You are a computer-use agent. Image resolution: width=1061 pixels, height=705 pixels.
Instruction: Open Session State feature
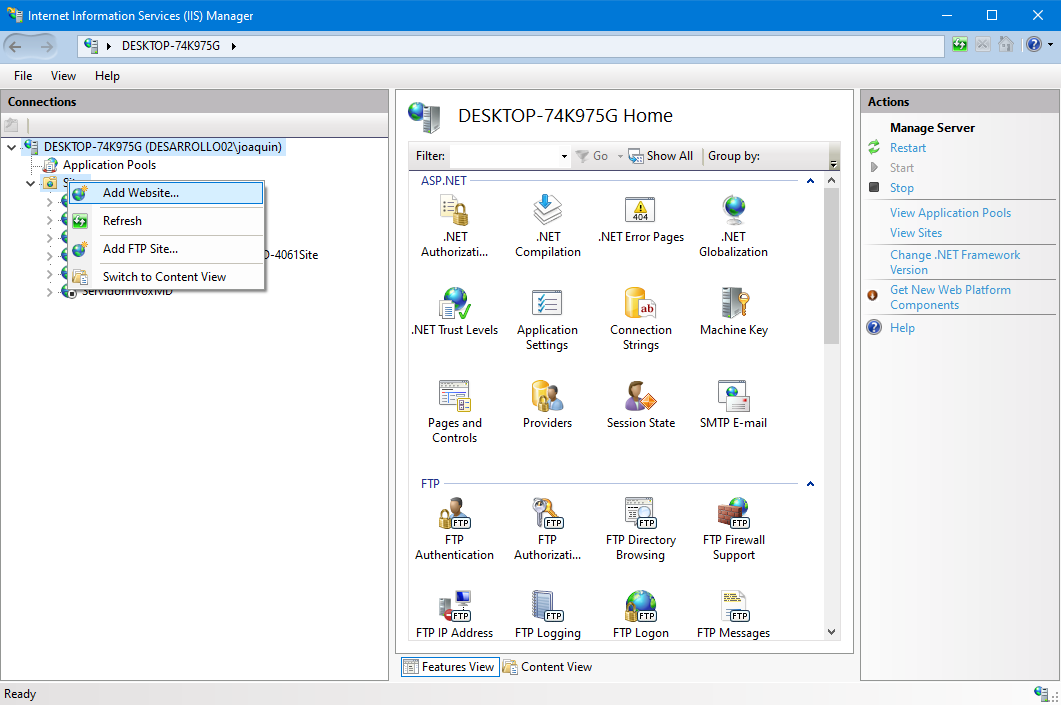[x=641, y=405]
